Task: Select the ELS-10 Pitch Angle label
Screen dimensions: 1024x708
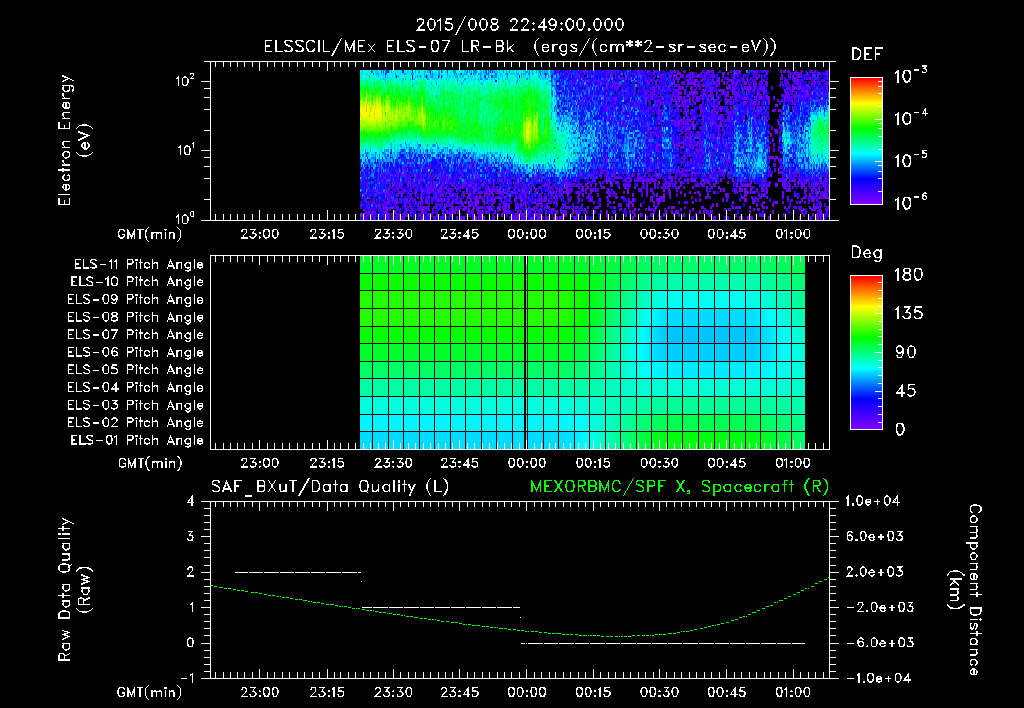Action: [x=137, y=282]
